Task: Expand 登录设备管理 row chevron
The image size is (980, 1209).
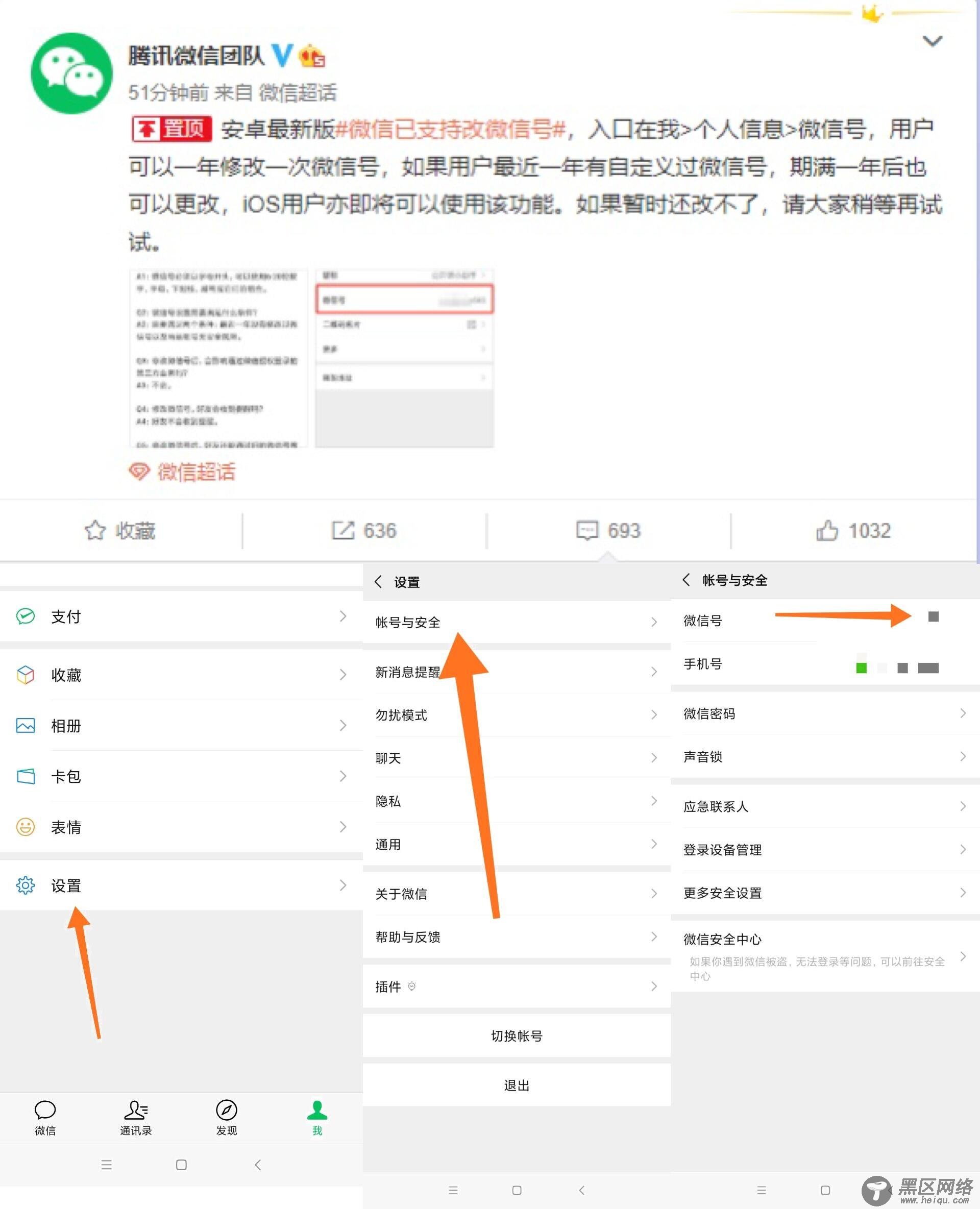Action: pos(963,849)
